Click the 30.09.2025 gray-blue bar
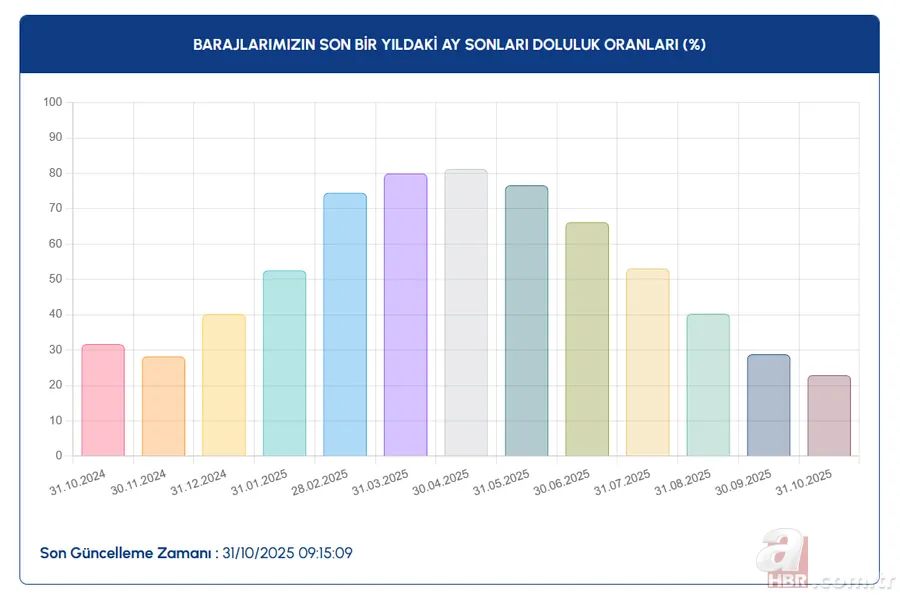 tap(768, 405)
